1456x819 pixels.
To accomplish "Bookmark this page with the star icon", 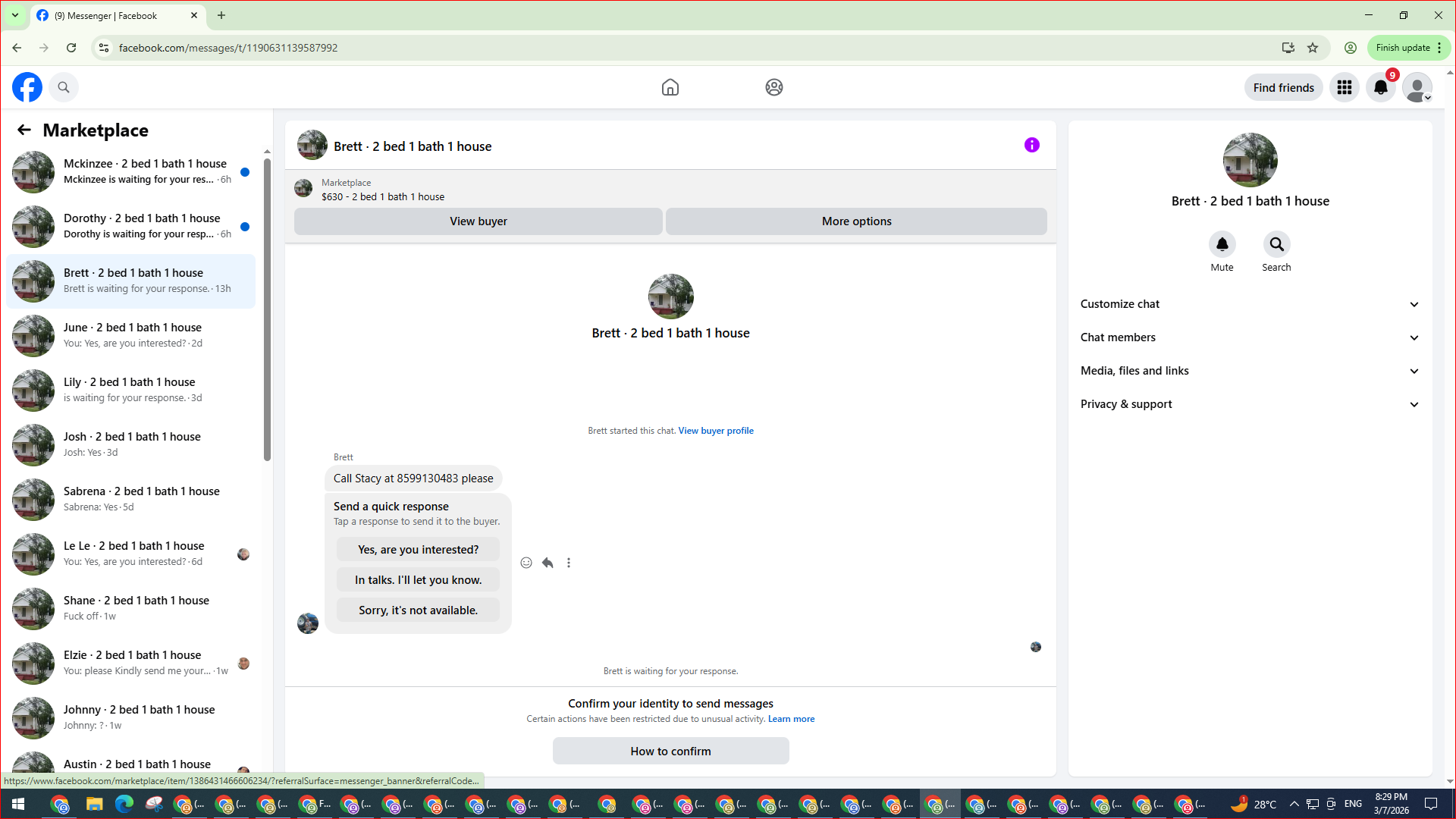I will click(x=1313, y=48).
